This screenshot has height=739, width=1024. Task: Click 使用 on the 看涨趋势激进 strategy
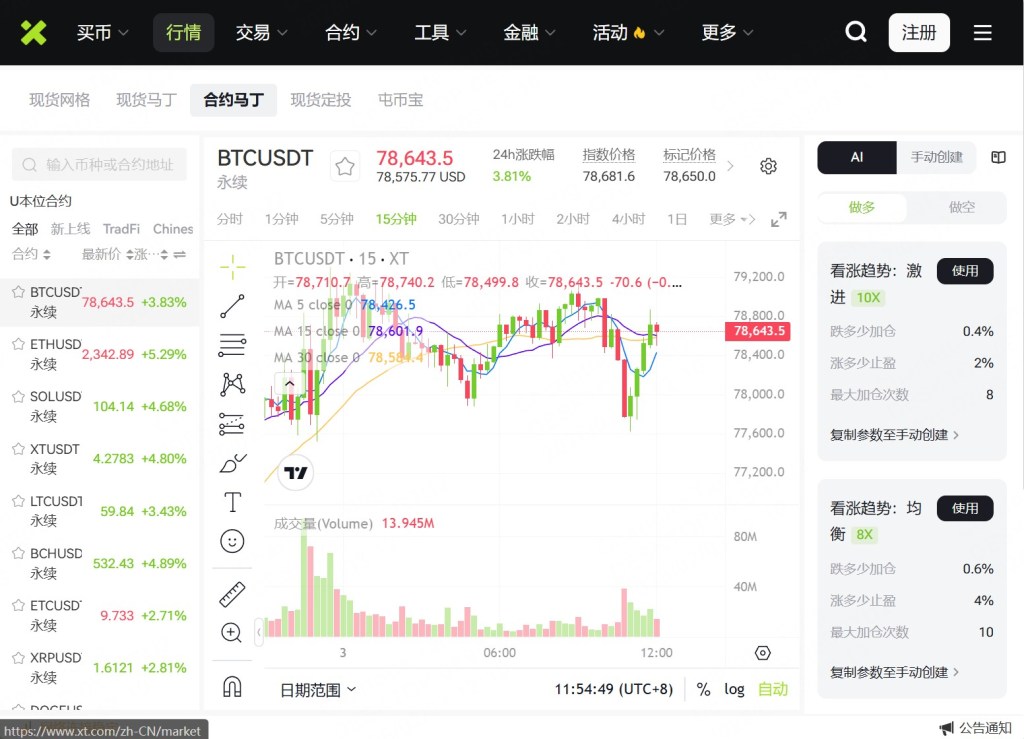pyautogui.click(x=964, y=271)
